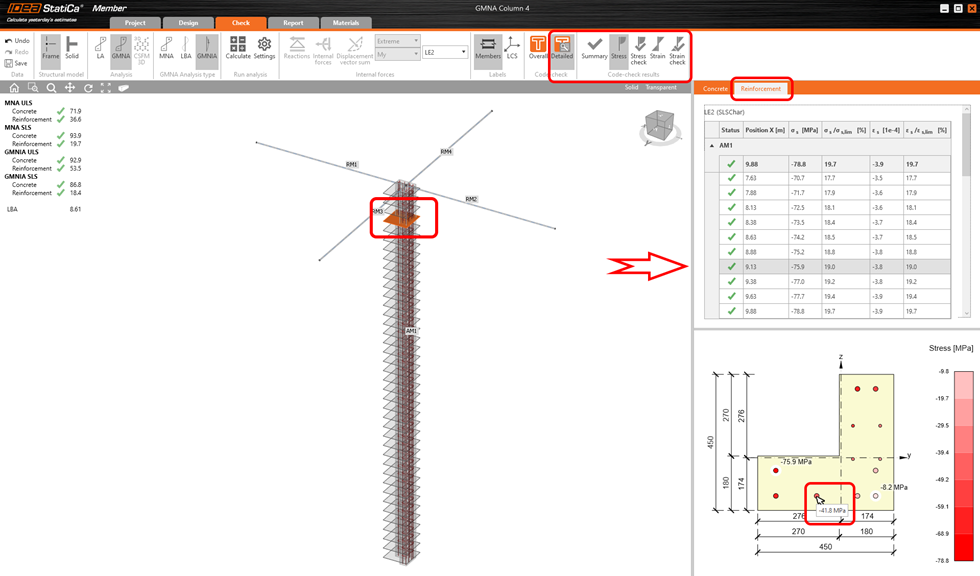
Task: Show Overall code check
Action: coord(538,48)
